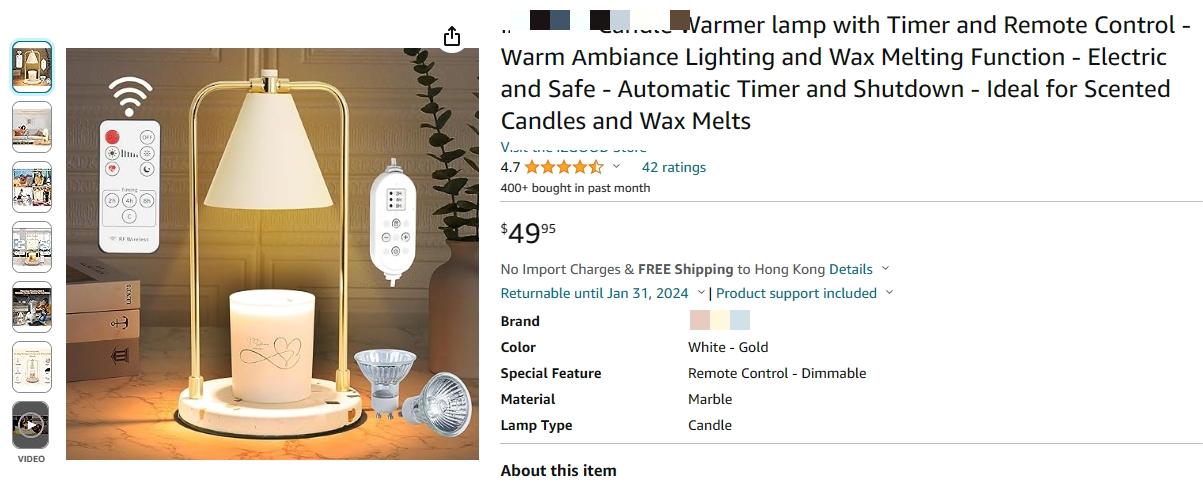1203x483 pixels.
Task: Click the main product image
Action: coord(272,254)
